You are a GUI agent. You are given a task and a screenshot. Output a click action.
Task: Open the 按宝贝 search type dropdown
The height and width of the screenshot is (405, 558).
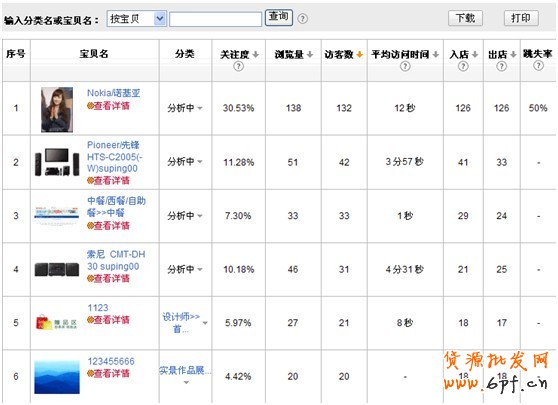[x=137, y=19]
